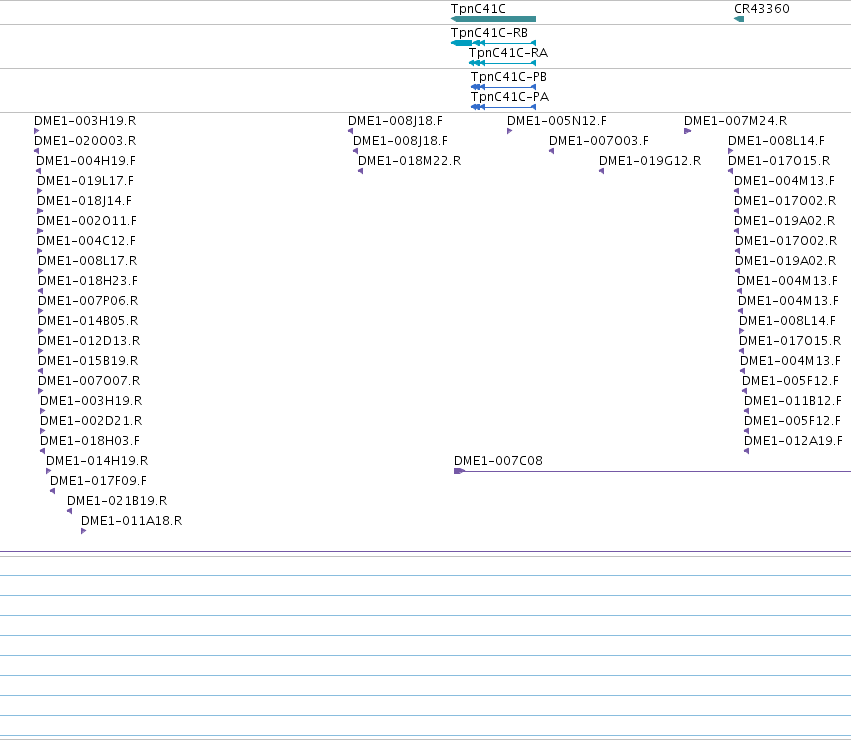
Task: Click the DME1-007C08 clone span line
Action: pyautogui.click(x=652, y=471)
